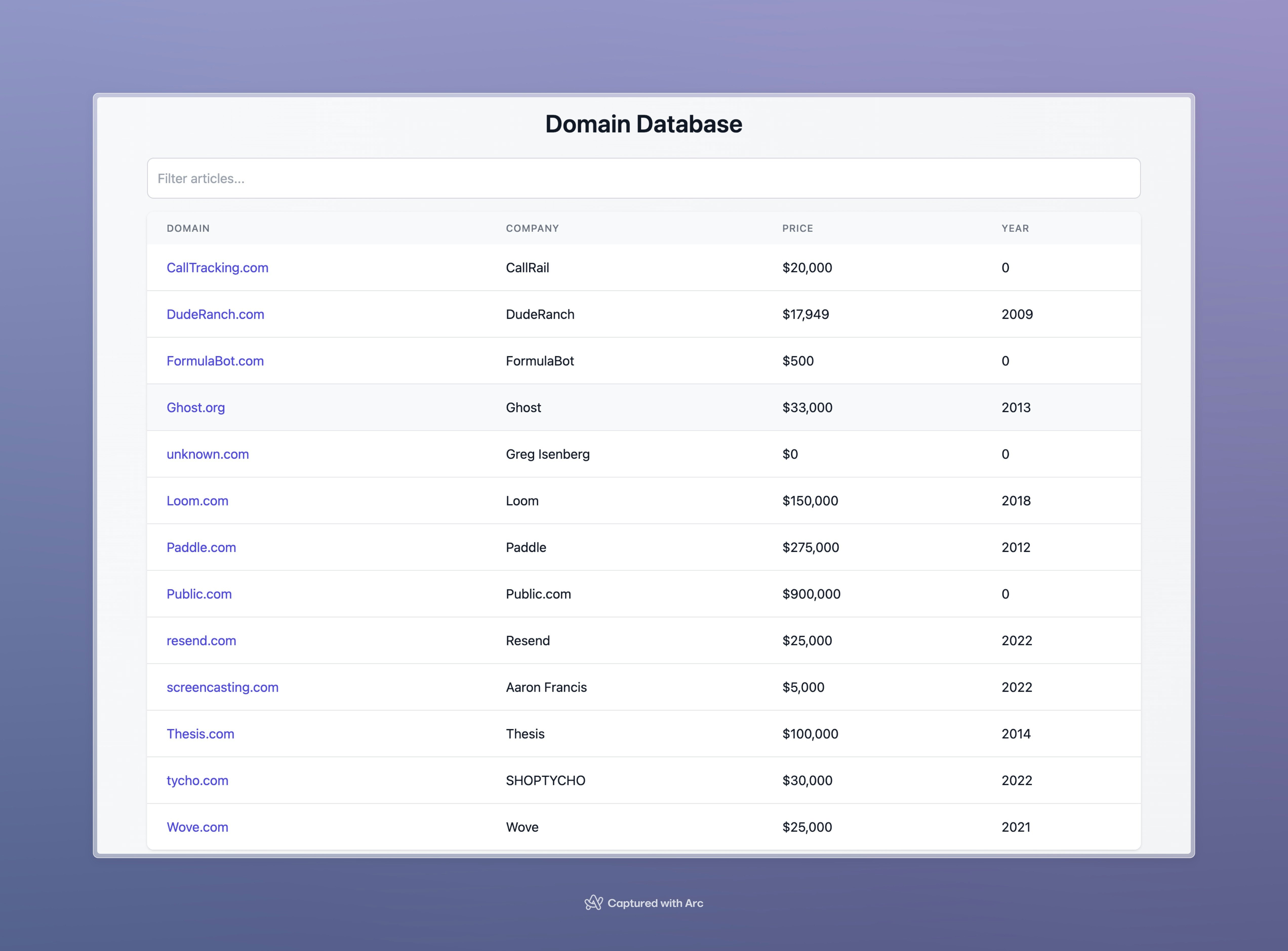This screenshot has width=1288, height=951.
Task: Follow the tycho.com link
Action: [x=197, y=781]
